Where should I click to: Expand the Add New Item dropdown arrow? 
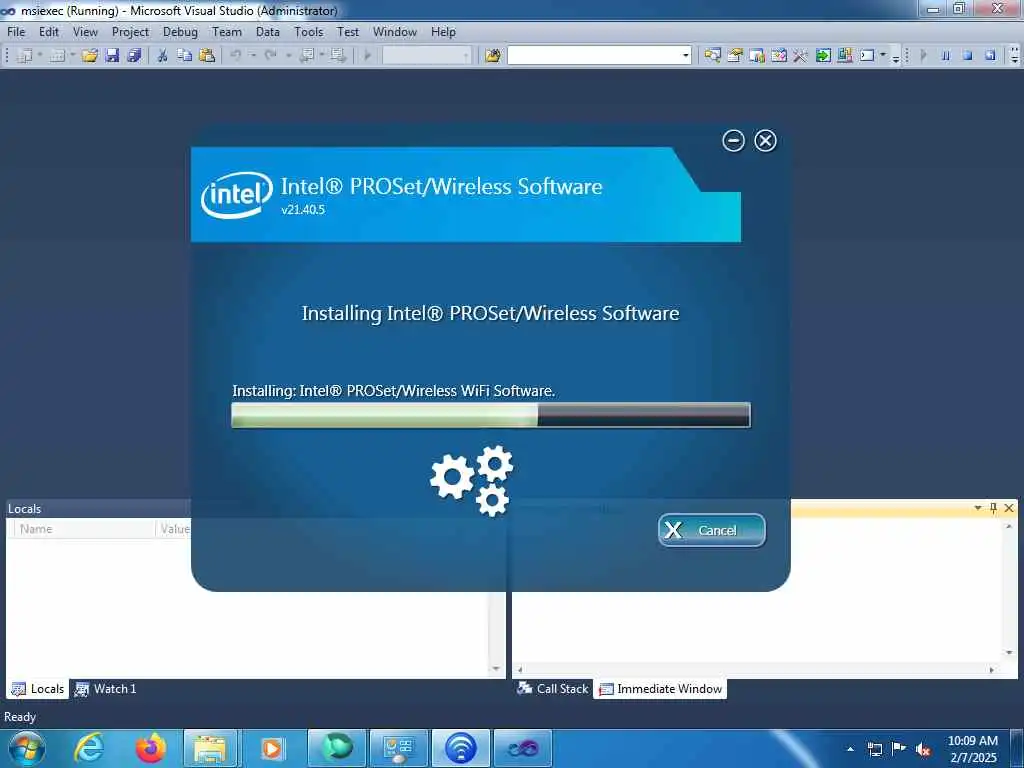pyautogui.click(x=72, y=56)
